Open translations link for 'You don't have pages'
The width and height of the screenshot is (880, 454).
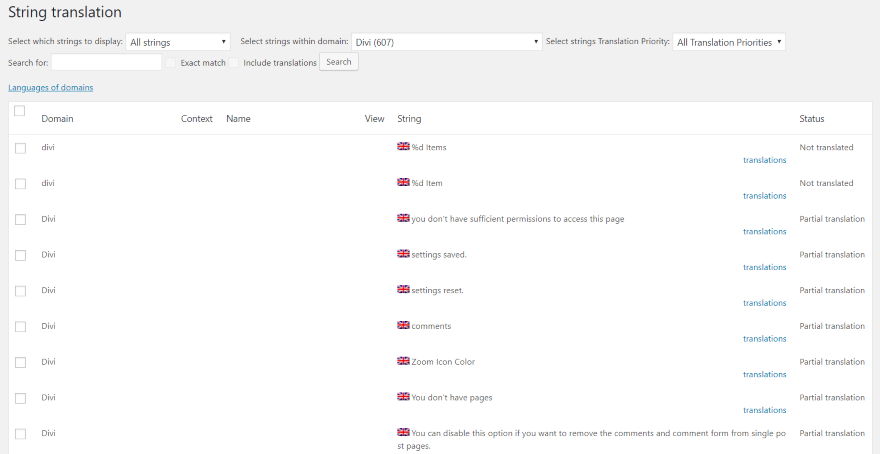[764, 410]
